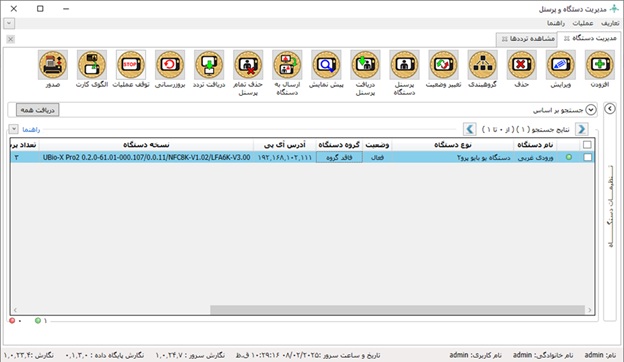Click the تغییر وضعیت icon

coord(443,65)
